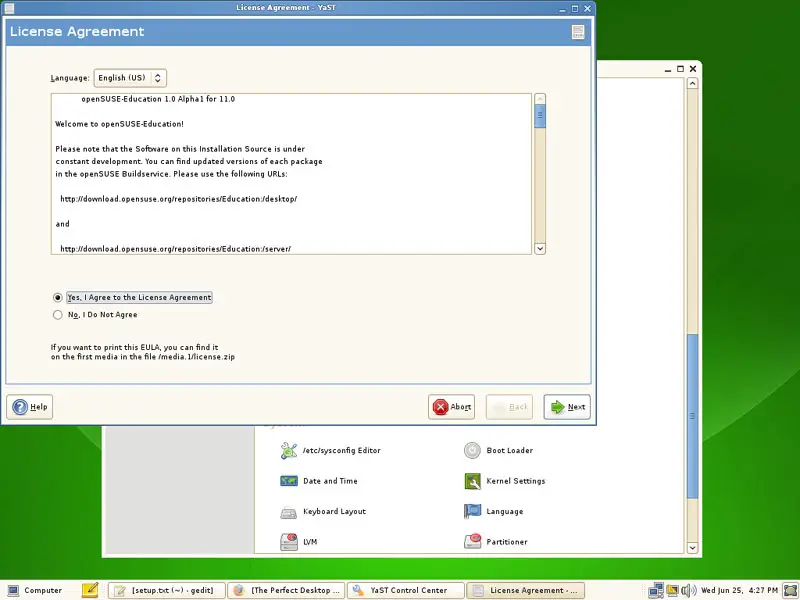Click the Education desktop repository URL text
The width and height of the screenshot is (800, 600).
pos(179,199)
